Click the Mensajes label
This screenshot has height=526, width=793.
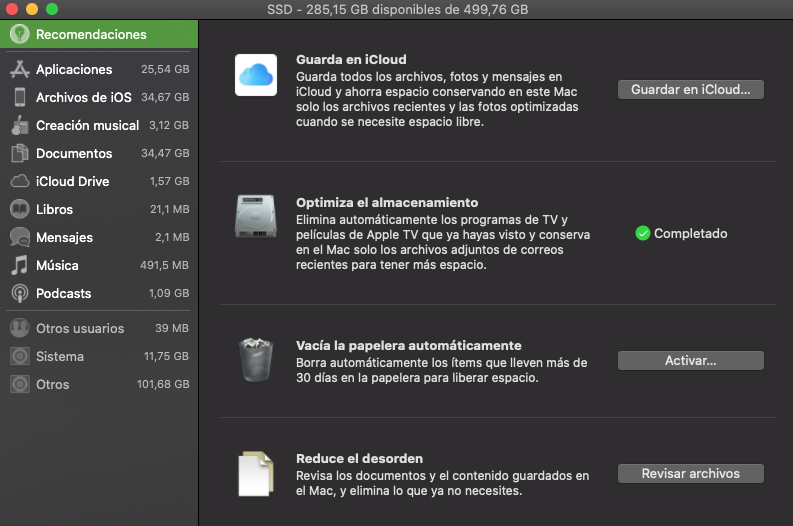click(64, 238)
